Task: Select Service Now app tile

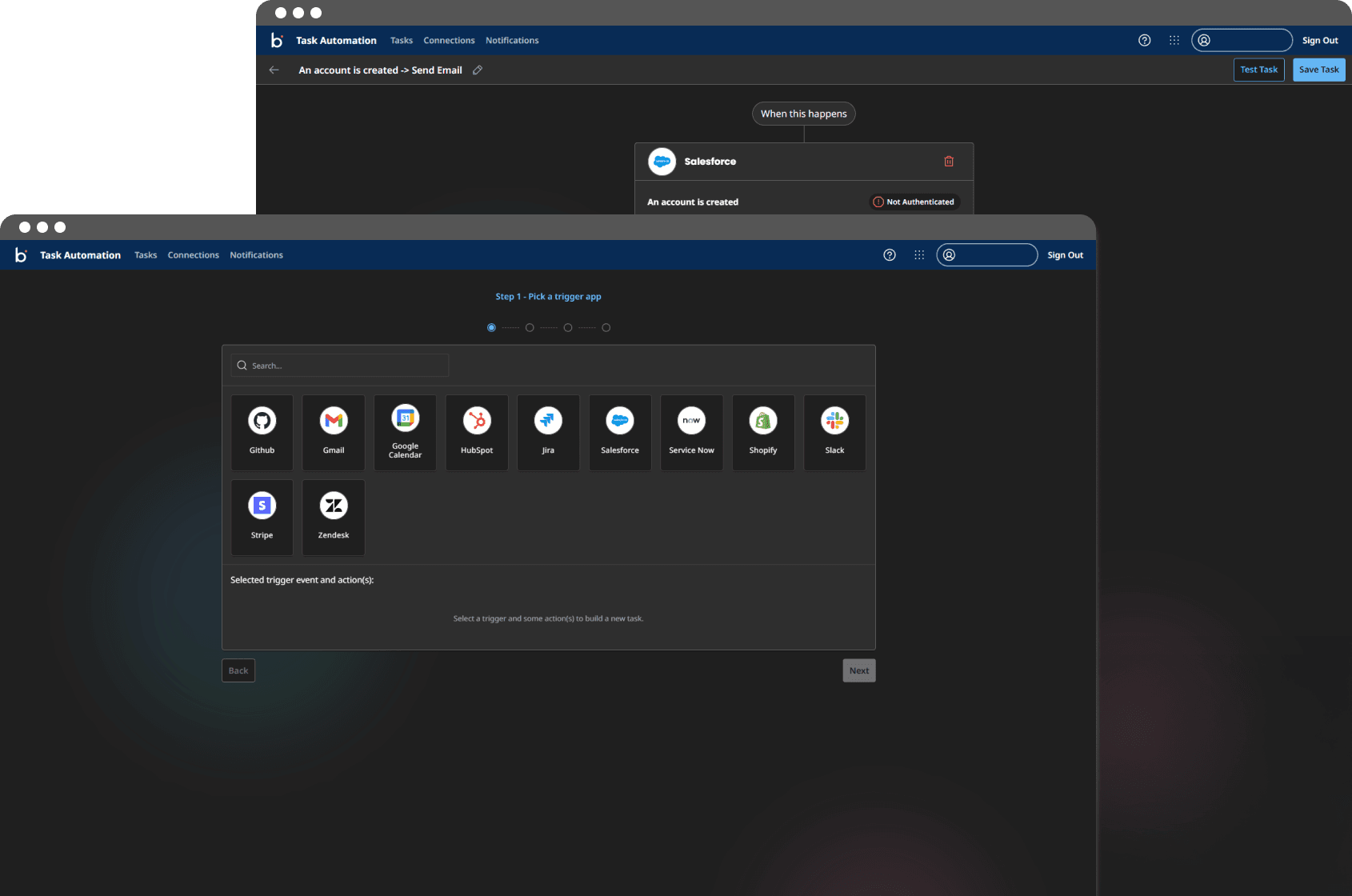Action: click(691, 432)
